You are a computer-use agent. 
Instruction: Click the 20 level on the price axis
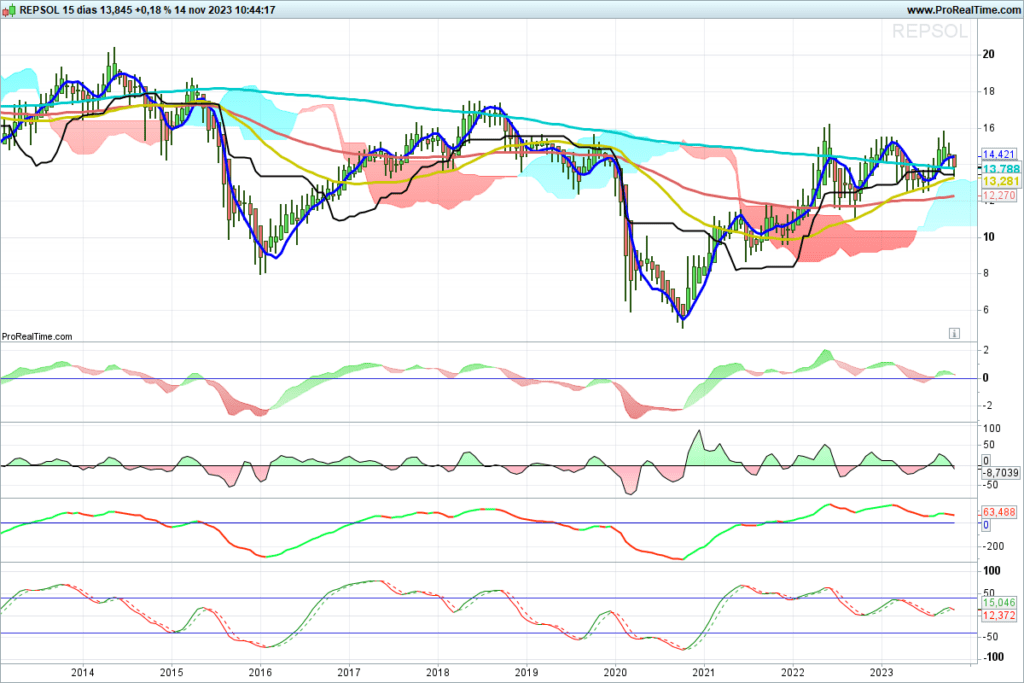point(989,54)
